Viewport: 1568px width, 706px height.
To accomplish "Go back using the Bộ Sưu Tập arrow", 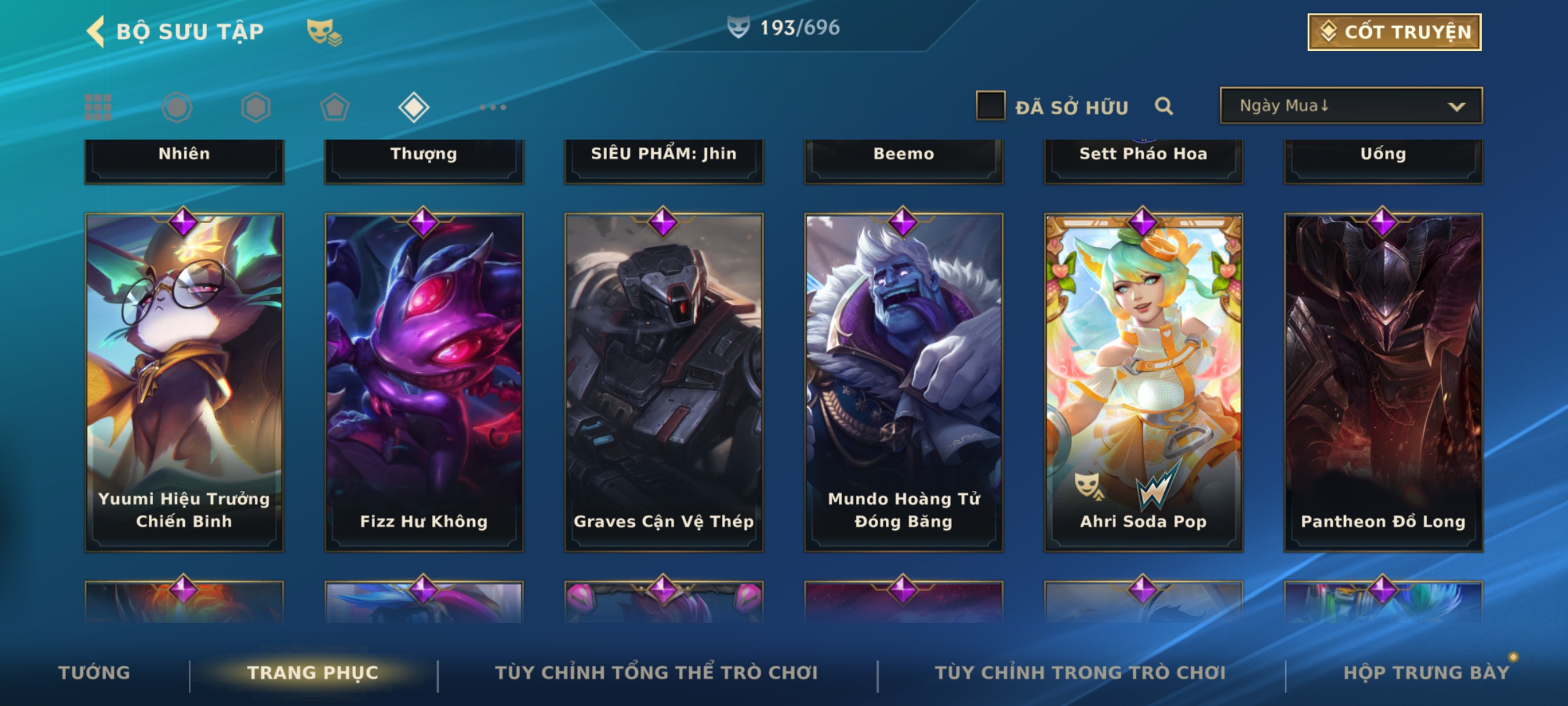I will (95, 31).
